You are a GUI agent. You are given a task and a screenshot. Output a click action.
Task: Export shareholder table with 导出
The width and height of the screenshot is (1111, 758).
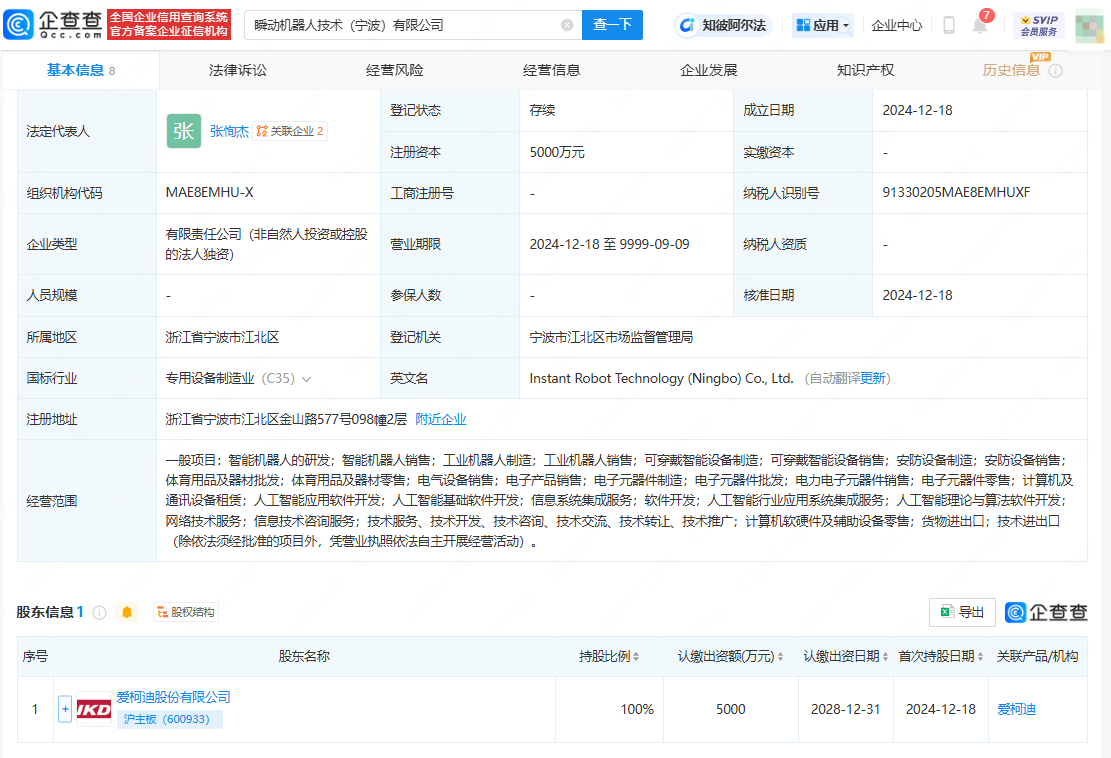click(x=961, y=612)
